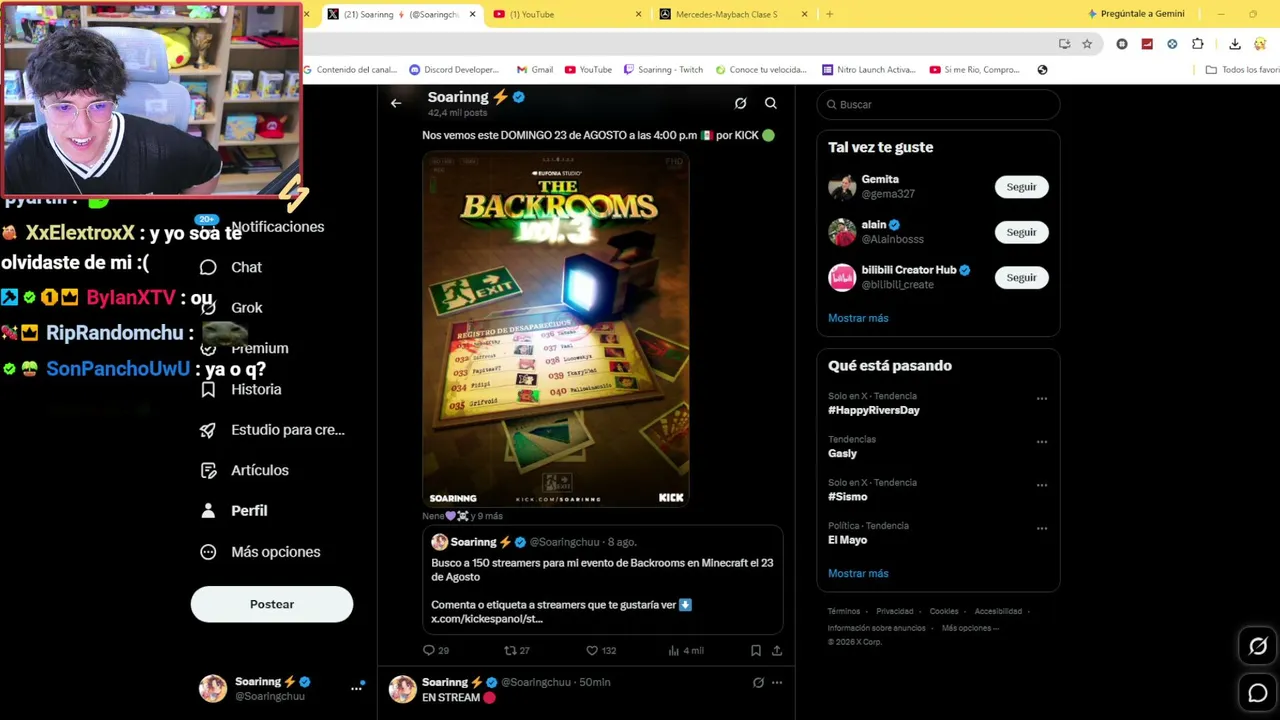Bookmark the Backrooms event post
Viewport: 1280px width, 720px height.
(756, 650)
